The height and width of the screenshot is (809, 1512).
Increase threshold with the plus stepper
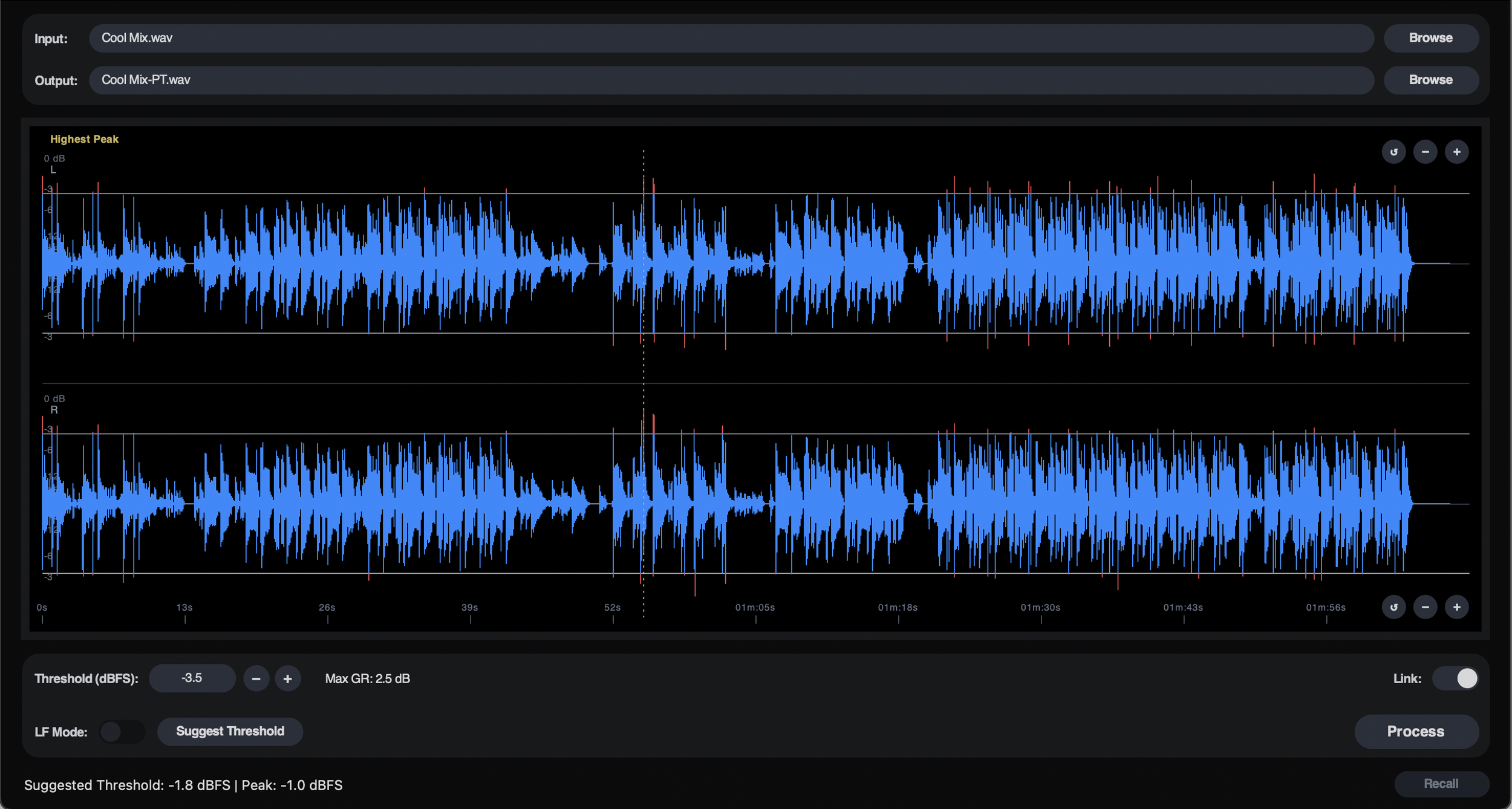(287, 678)
